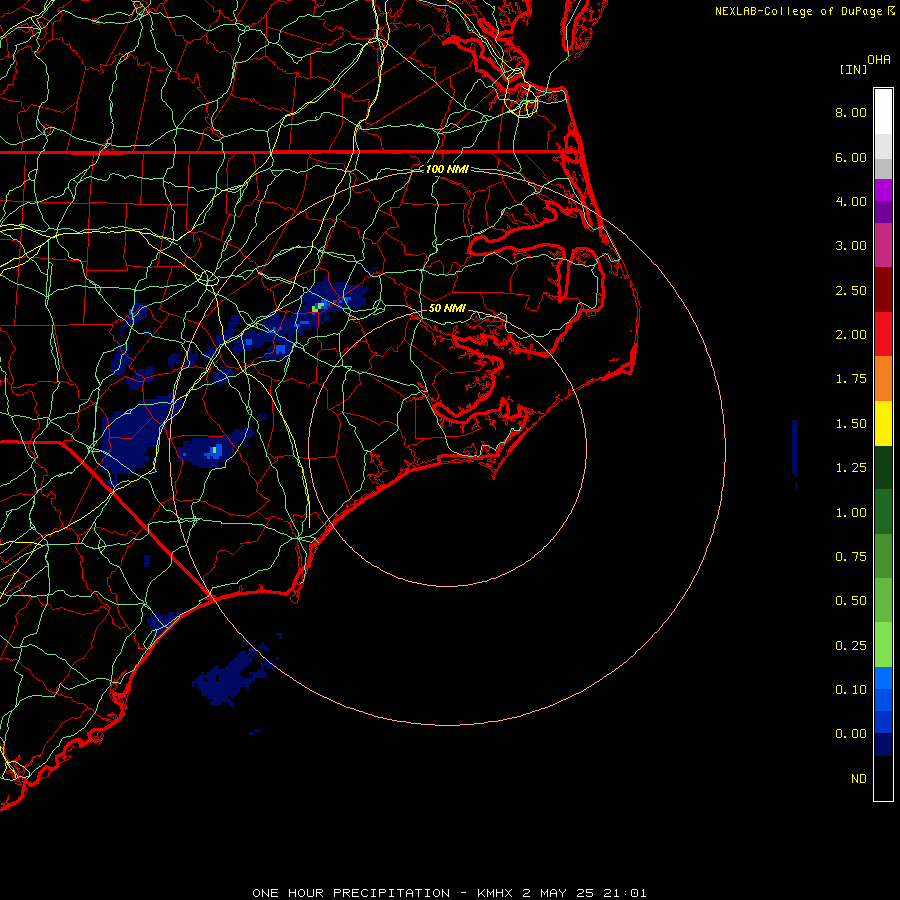Click the 100 NMI range ring label

pyautogui.click(x=447, y=169)
